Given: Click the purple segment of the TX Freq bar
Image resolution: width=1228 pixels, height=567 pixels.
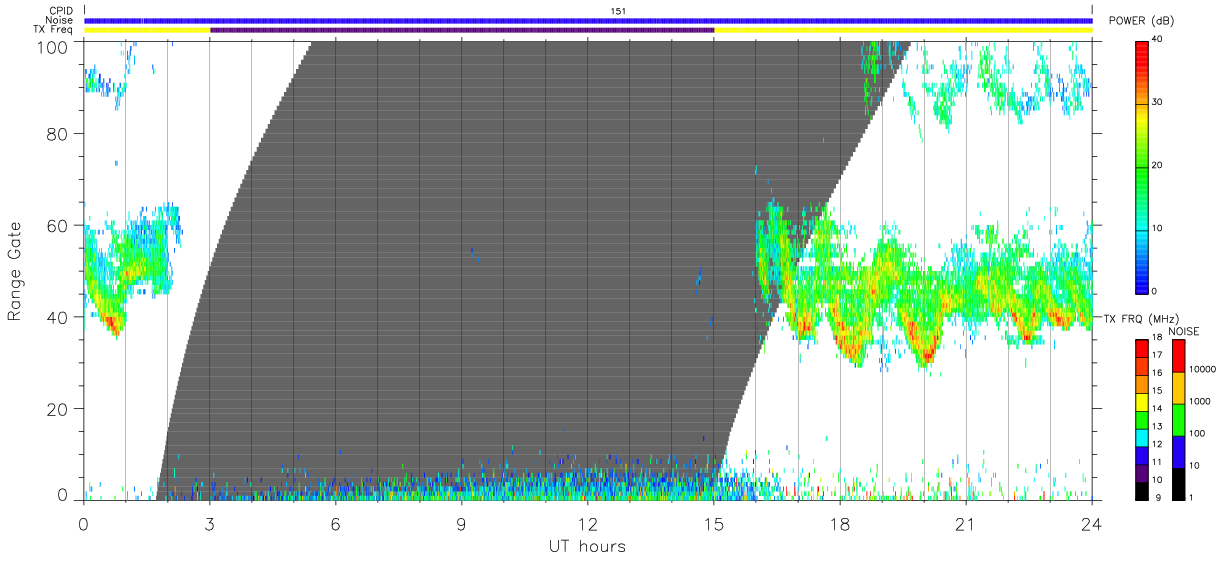Looking at the screenshot, I should click(x=462, y=30).
